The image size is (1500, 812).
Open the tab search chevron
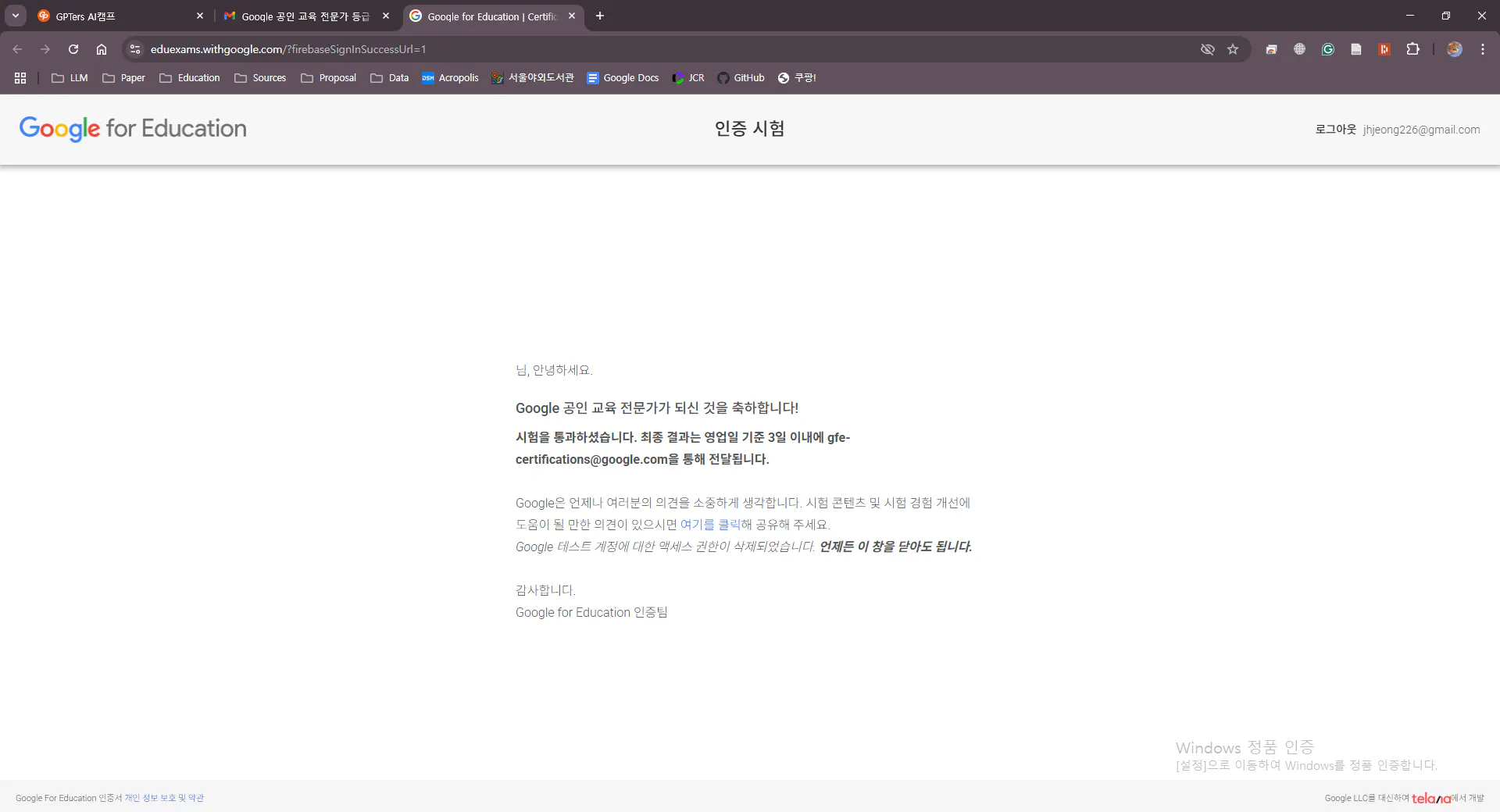[x=14, y=16]
